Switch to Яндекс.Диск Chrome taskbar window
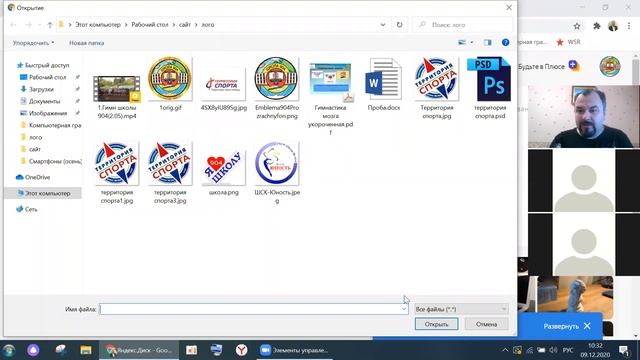The image size is (640, 360). tap(139, 350)
